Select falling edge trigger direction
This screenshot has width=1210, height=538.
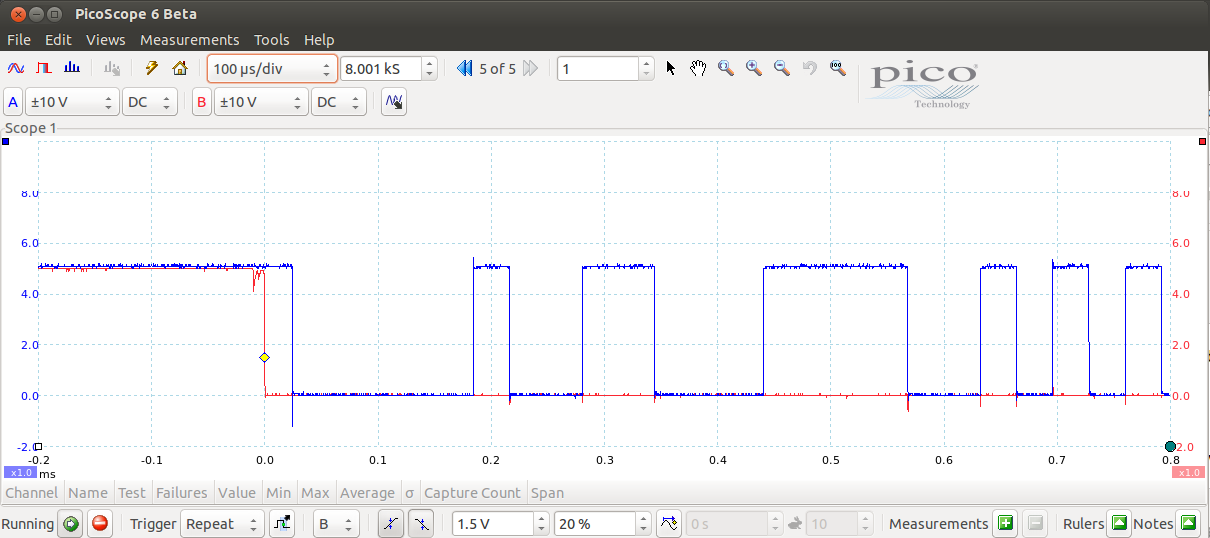coord(422,523)
